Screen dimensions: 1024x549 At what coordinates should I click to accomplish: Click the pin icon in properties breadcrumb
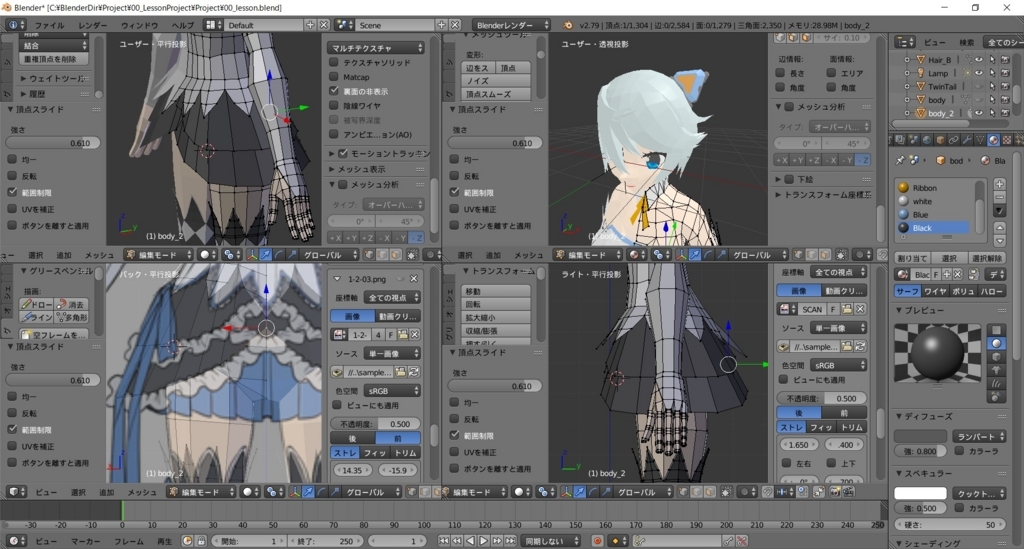pyautogui.click(x=901, y=160)
